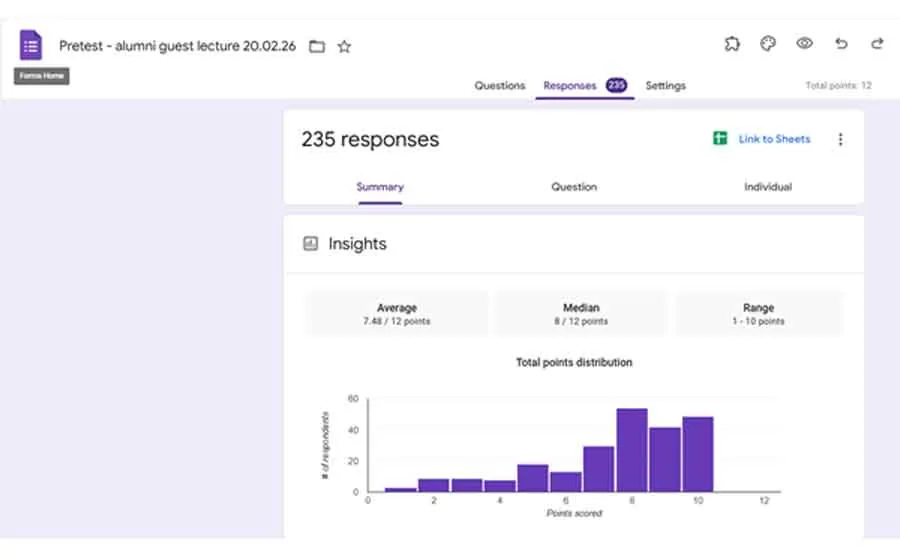Select the Responses tab
Screen dimensions: 900x557
pyautogui.click(x=570, y=86)
